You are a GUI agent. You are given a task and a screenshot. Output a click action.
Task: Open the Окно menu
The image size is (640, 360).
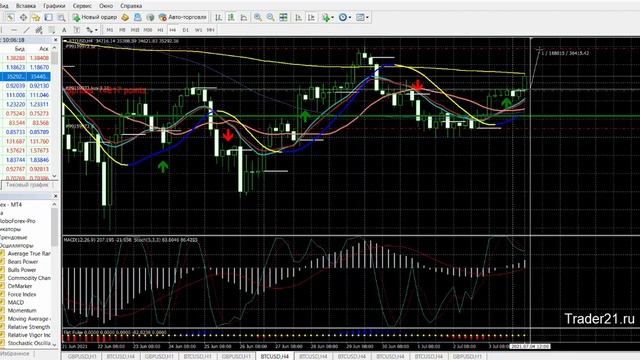pyautogui.click(x=106, y=6)
